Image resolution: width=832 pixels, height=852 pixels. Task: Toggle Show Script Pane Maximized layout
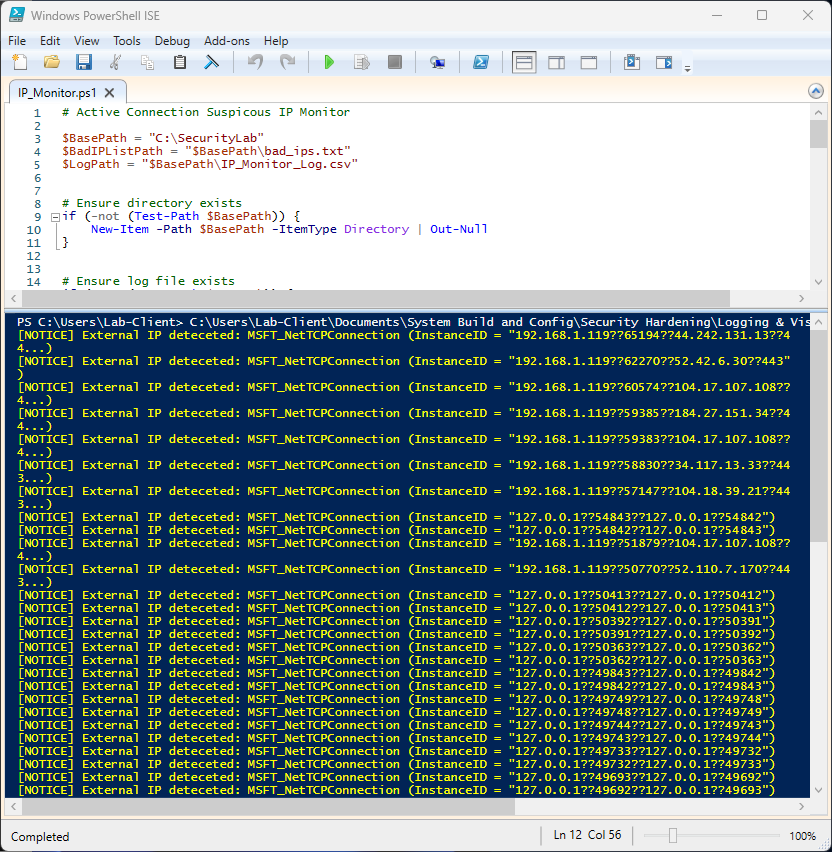pyautogui.click(x=589, y=62)
